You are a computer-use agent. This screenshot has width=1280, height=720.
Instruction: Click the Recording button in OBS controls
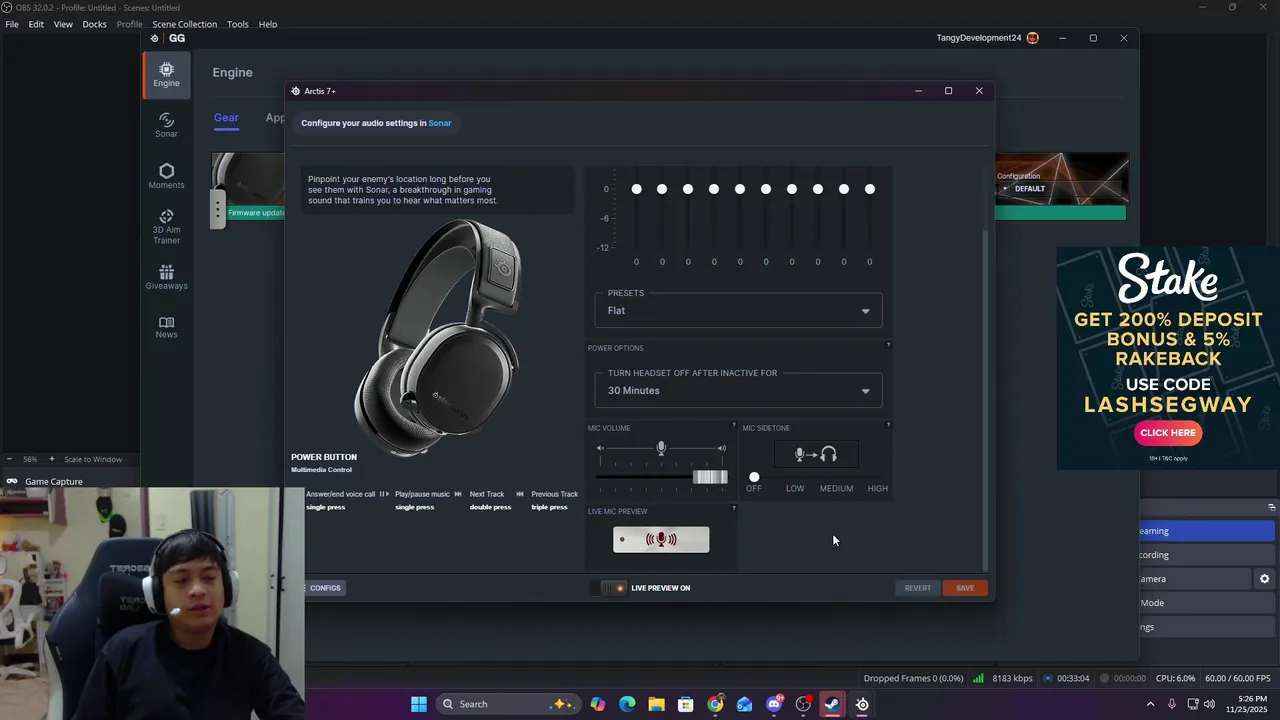pos(1207,555)
